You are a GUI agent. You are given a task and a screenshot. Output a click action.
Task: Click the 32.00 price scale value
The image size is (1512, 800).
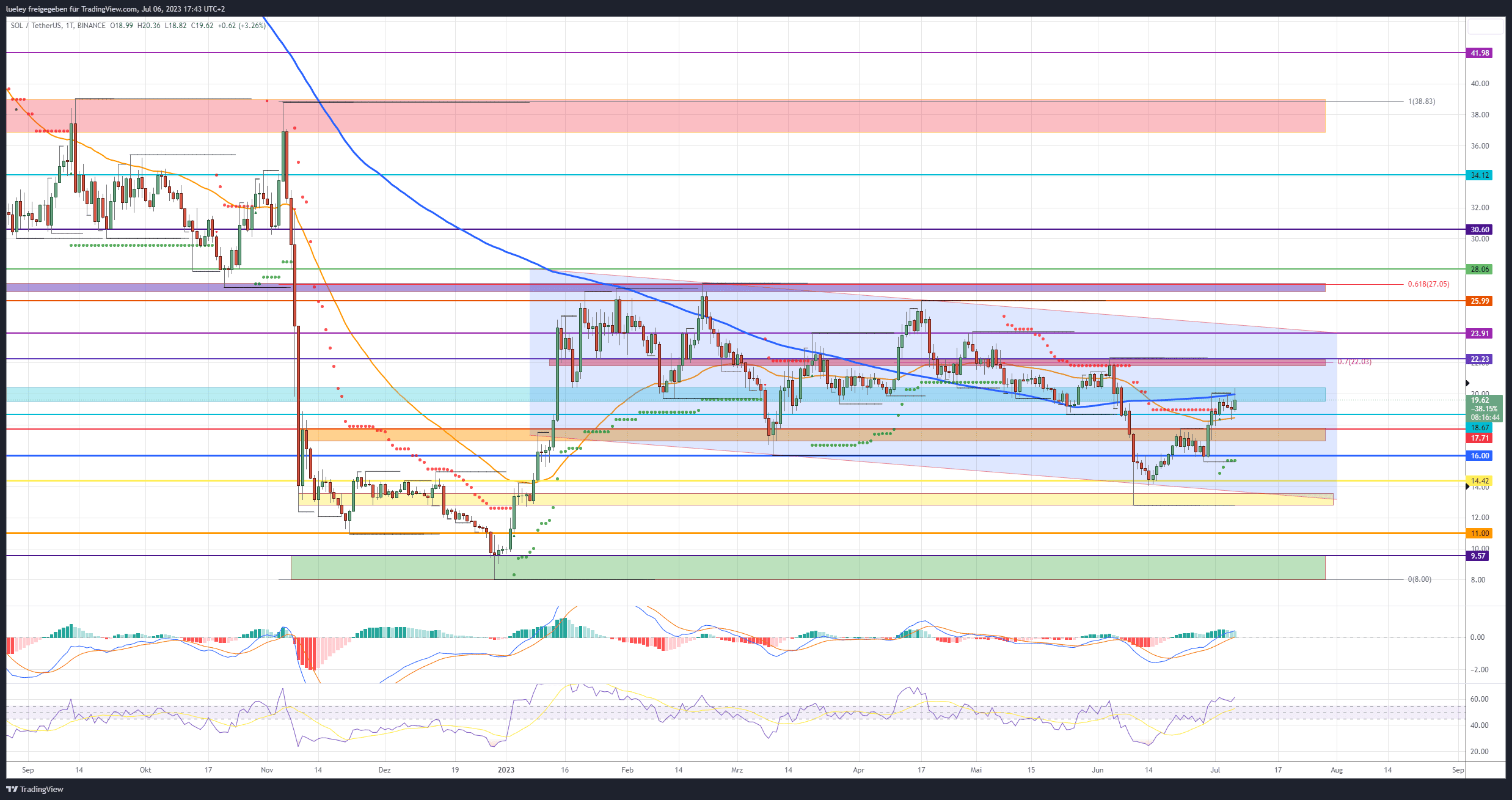[1480, 208]
